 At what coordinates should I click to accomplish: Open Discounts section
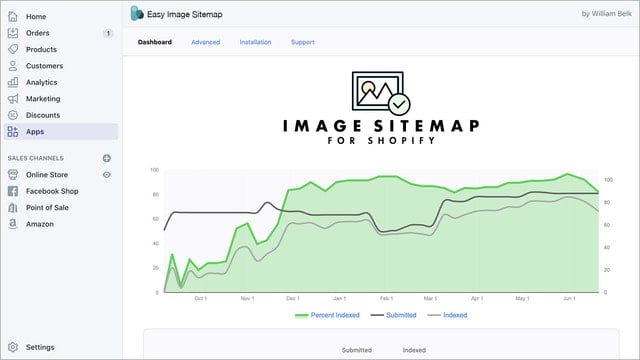pyautogui.click(x=43, y=115)
